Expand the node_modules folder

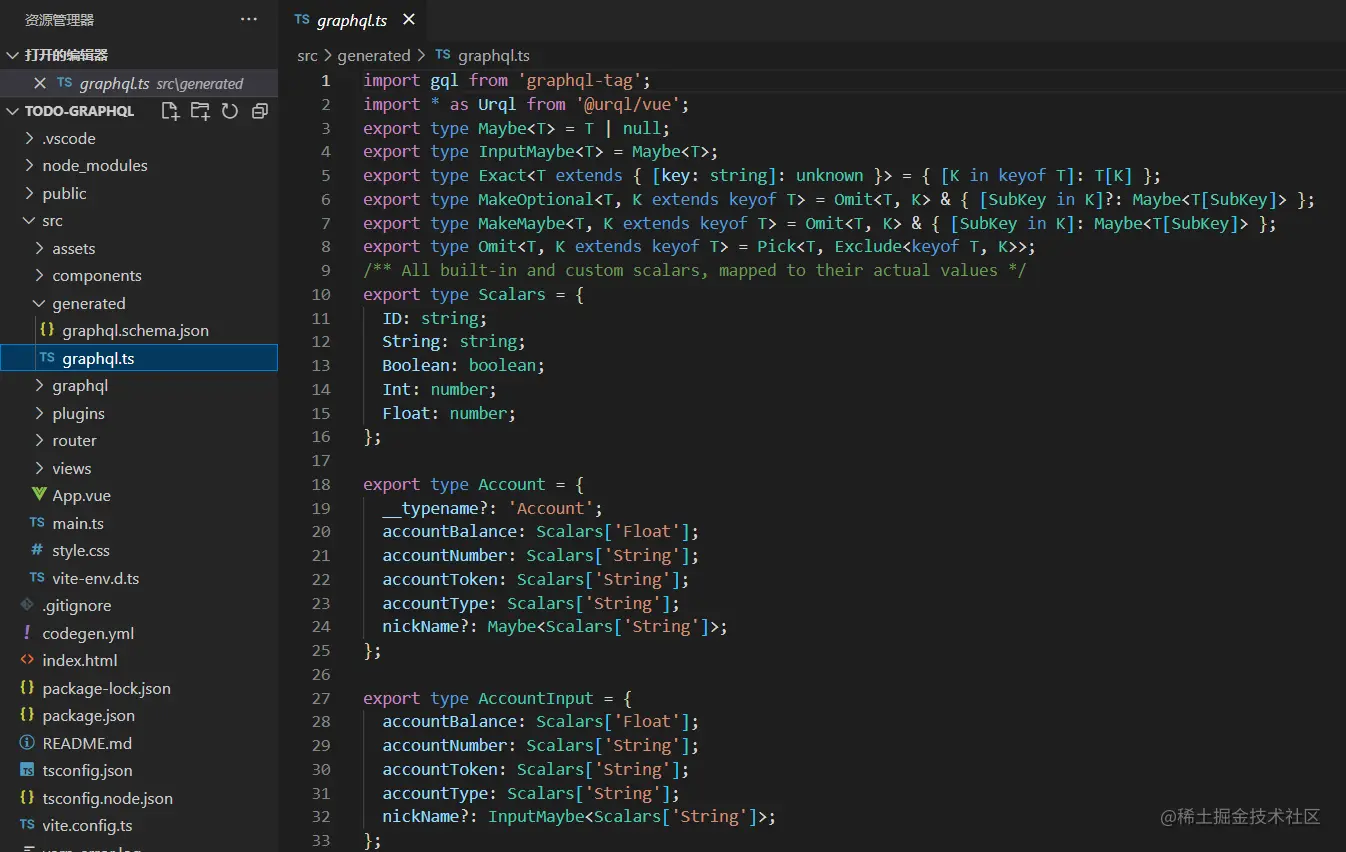tap(29, 165)
